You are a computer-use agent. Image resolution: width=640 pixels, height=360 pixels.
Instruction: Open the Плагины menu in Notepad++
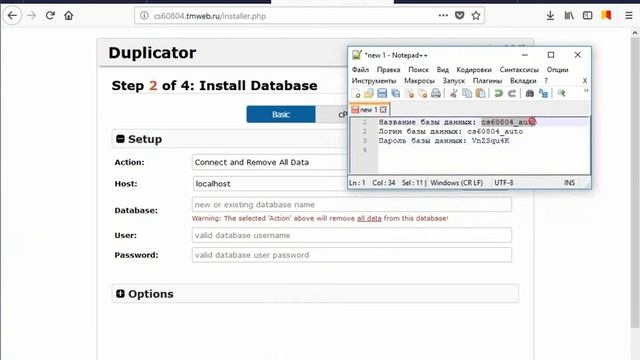pos(487,81)
